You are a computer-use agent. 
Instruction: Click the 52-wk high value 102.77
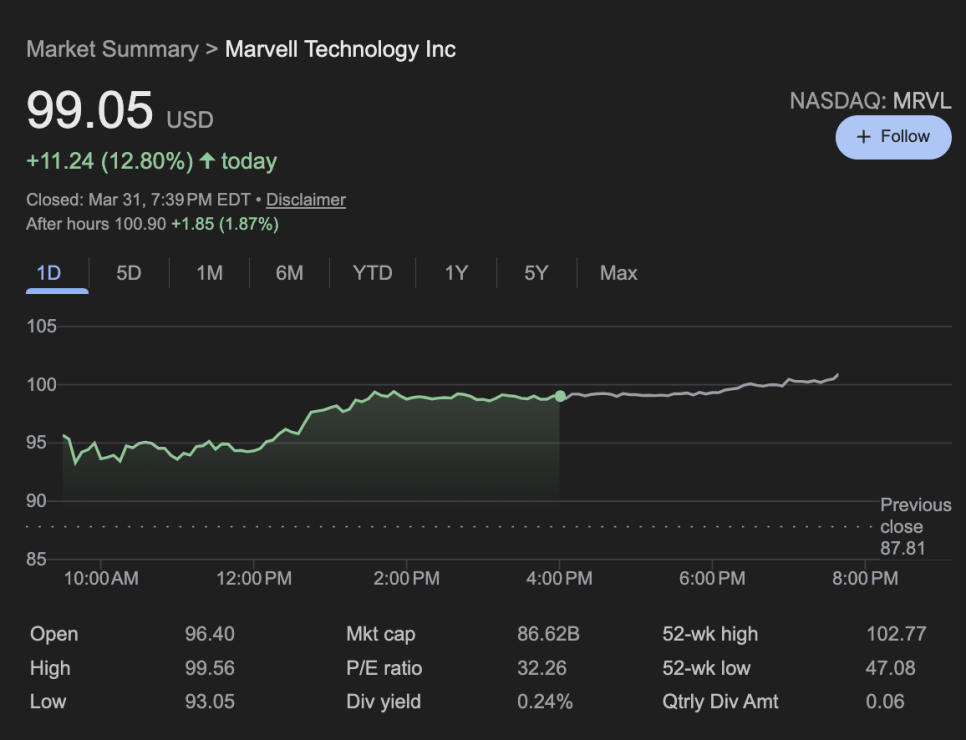tap(896, 634)
